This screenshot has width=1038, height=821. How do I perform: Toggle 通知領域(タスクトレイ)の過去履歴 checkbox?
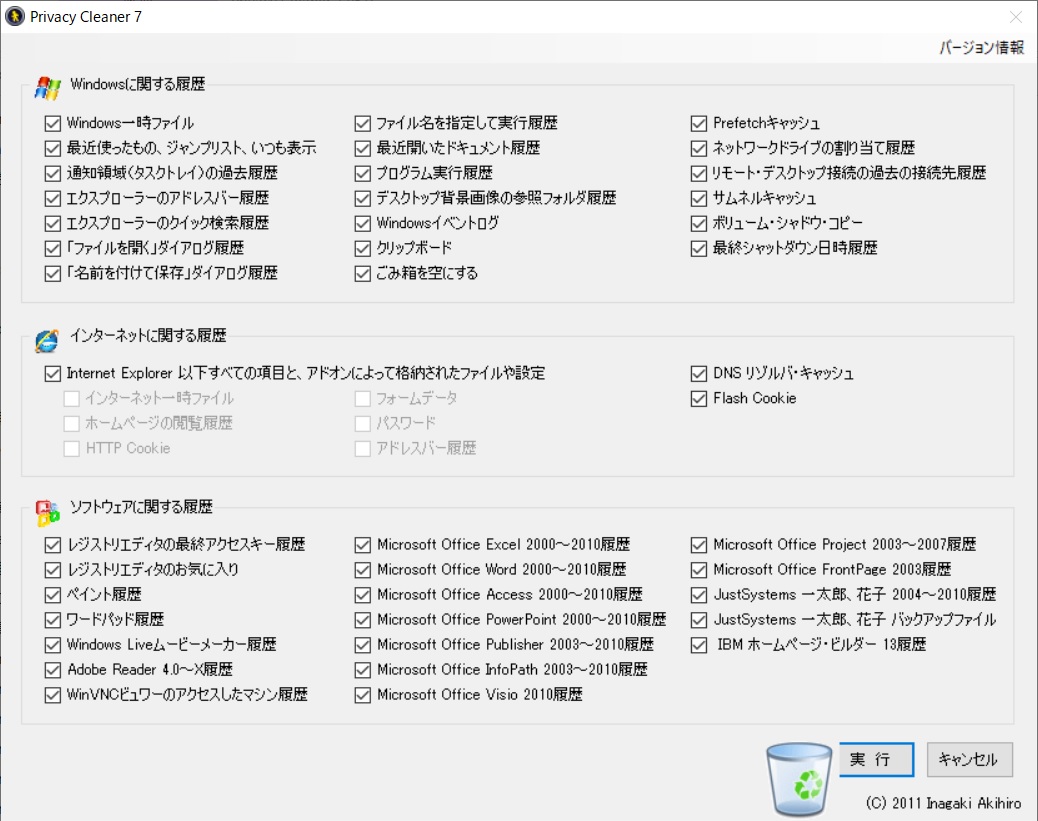pos(52,173)
